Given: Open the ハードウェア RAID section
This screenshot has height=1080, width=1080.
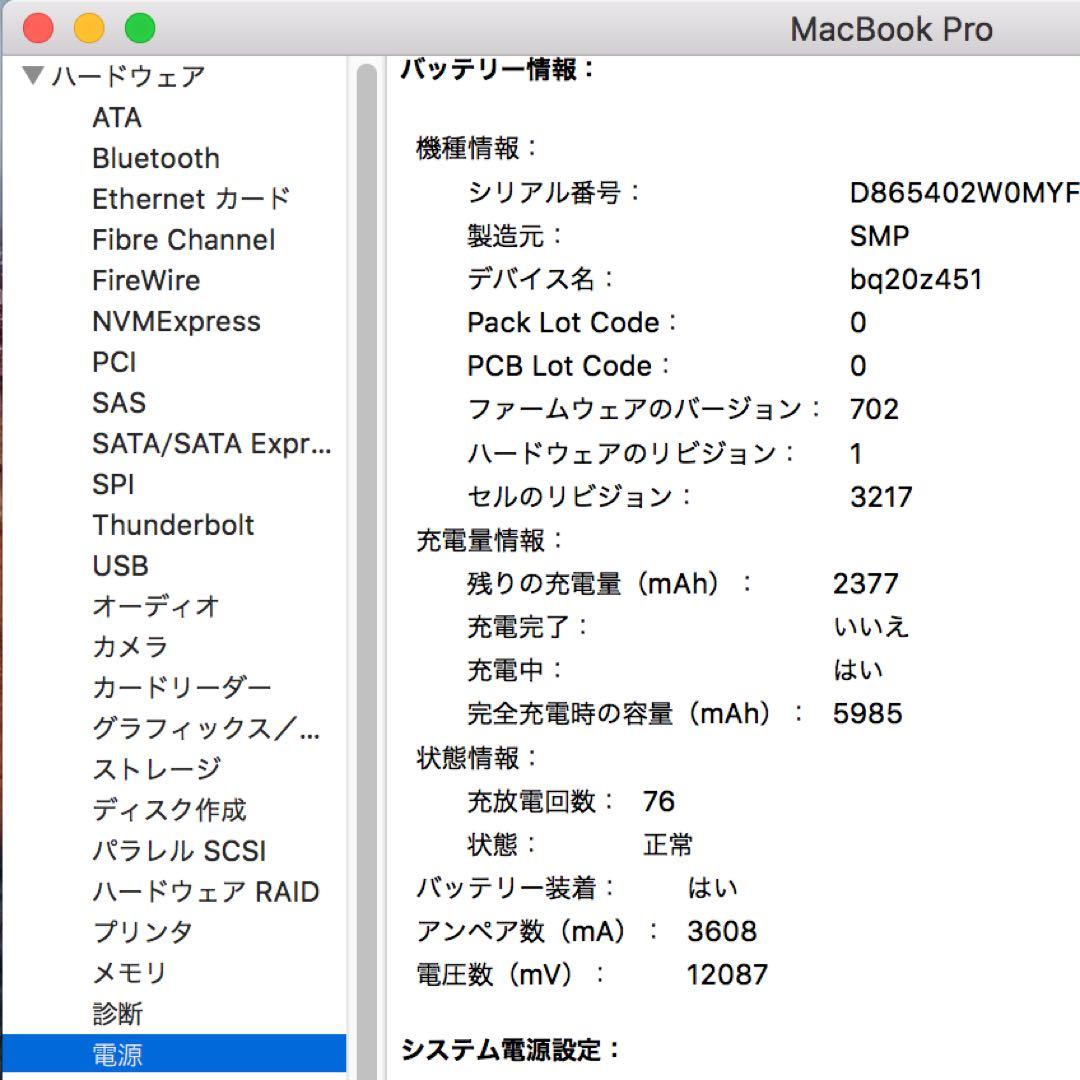Looking at the screenshot, I should point(204,891).
